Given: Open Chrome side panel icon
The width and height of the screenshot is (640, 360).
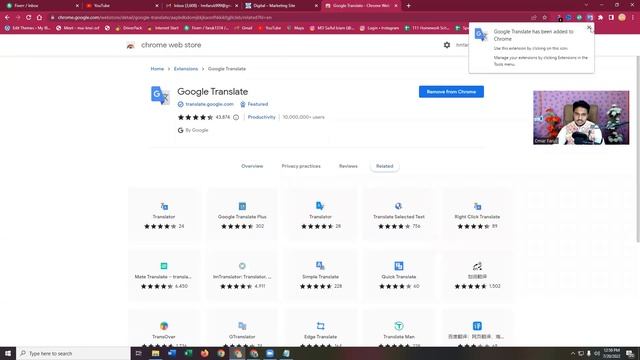Looking at the screenshot, I should 611,18.
